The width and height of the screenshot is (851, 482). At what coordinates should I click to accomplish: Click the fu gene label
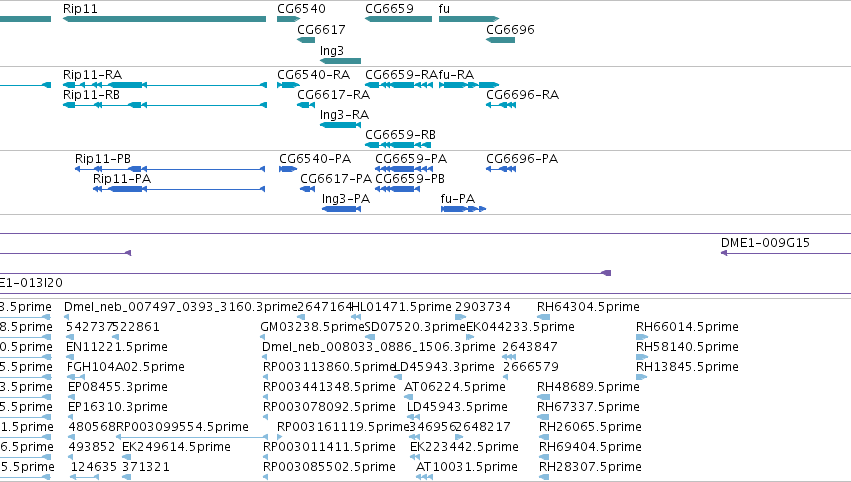click(444, 9)
